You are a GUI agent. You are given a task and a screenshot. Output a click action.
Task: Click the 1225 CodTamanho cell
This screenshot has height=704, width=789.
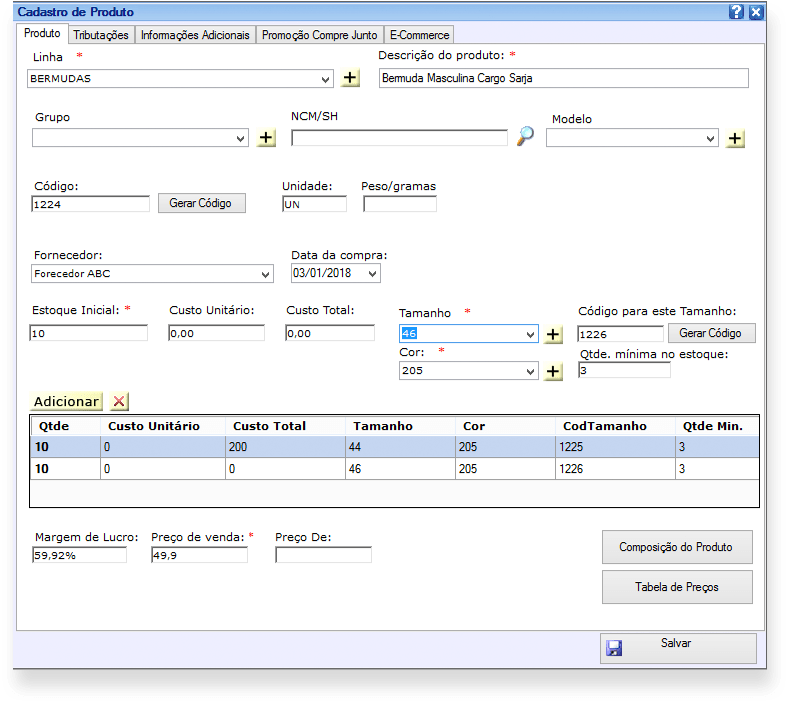pyautogui.click(x=615, y=447)
